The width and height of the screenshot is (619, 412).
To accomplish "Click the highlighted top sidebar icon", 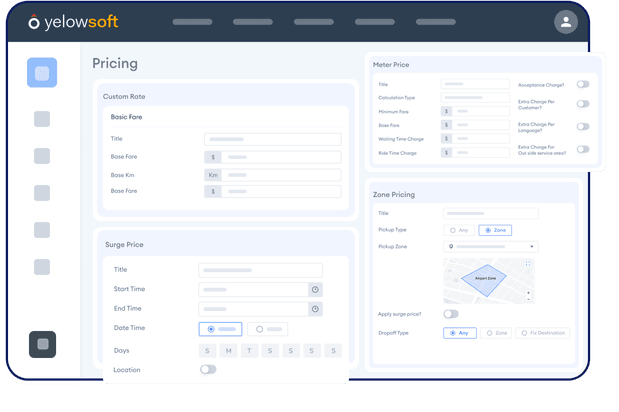I will 42,73.
